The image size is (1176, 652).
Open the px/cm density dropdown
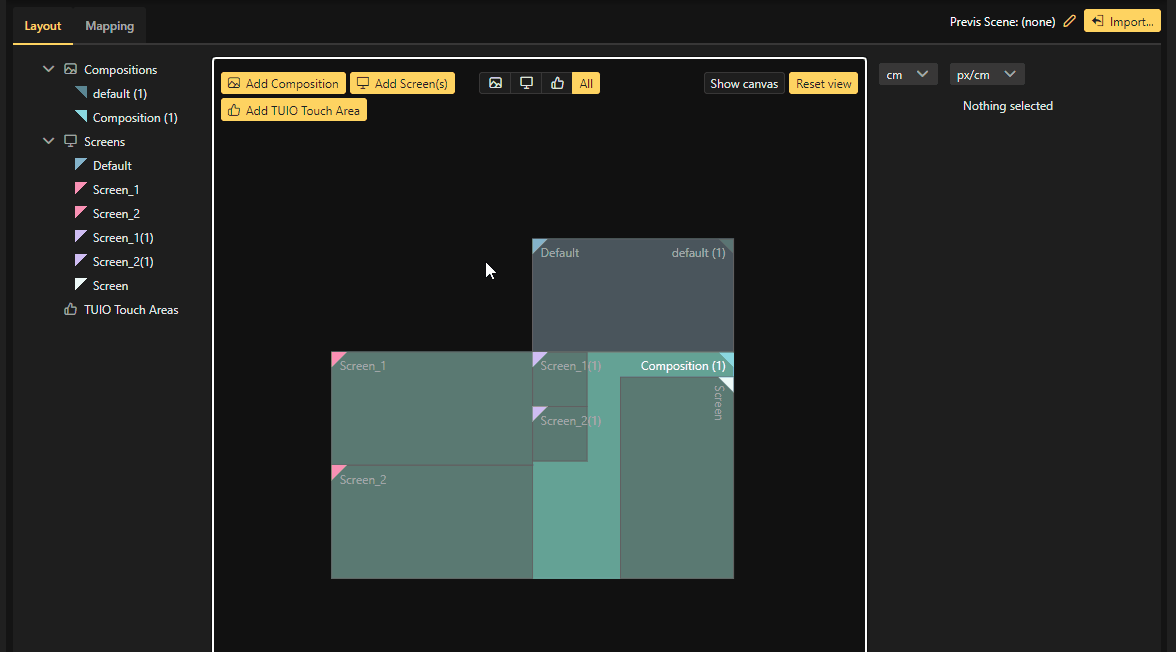(x=986, y=74)
